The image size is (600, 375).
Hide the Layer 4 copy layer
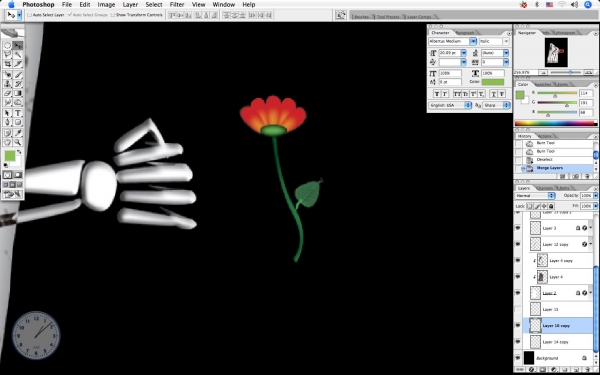click(518, 261)
